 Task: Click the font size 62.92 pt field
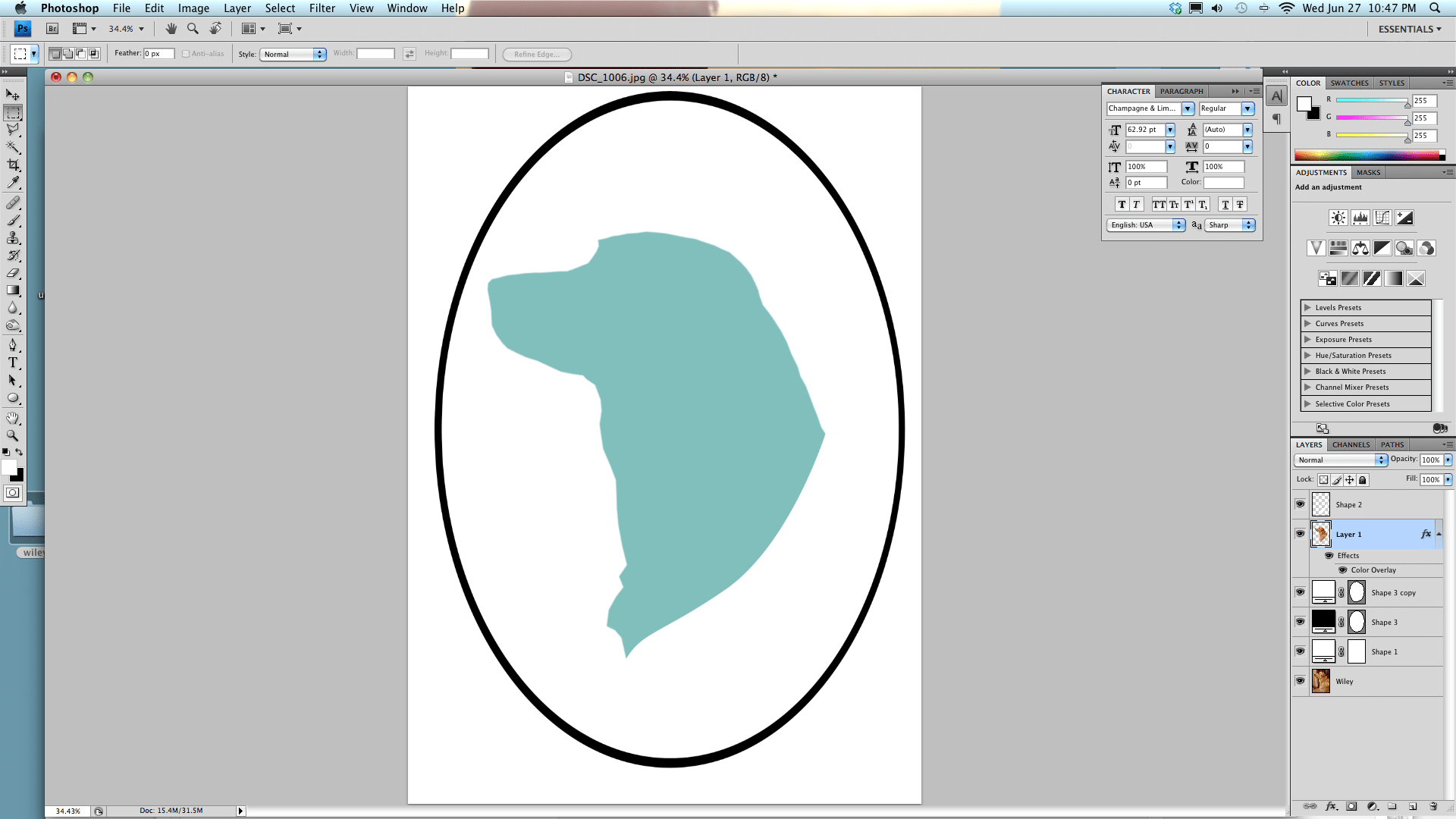pyautogui.click(x=1145, y=130)
